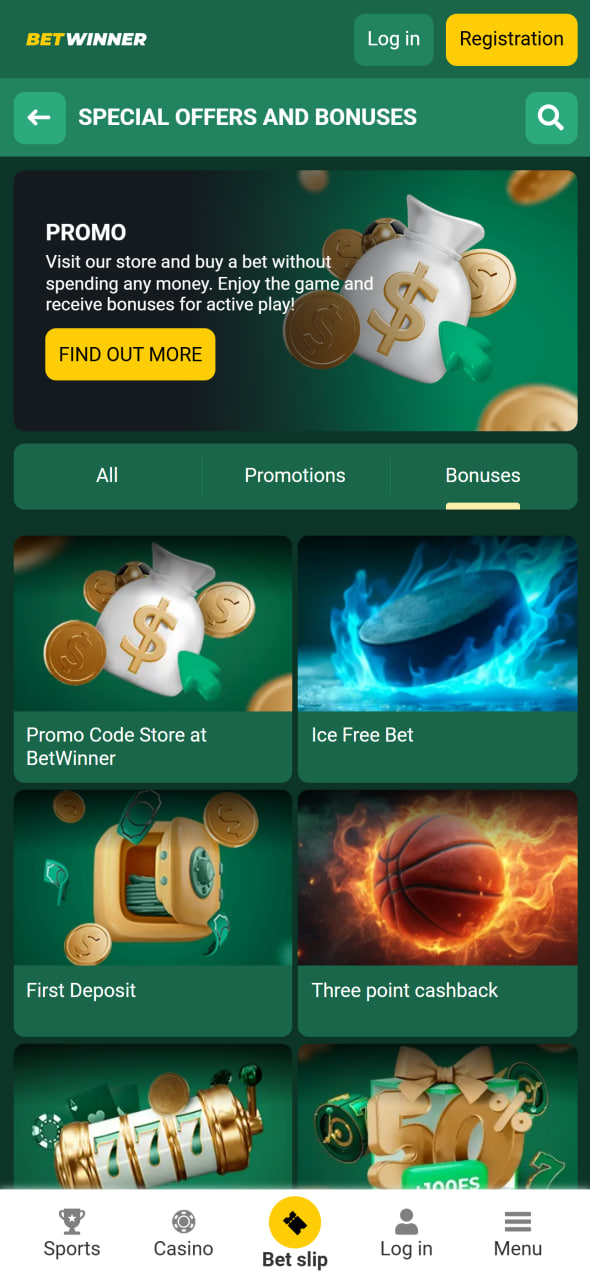Screen dimensions: 590x1280
Task: Open the Ice Free Bet offer
Action: (x=438, y=659)
